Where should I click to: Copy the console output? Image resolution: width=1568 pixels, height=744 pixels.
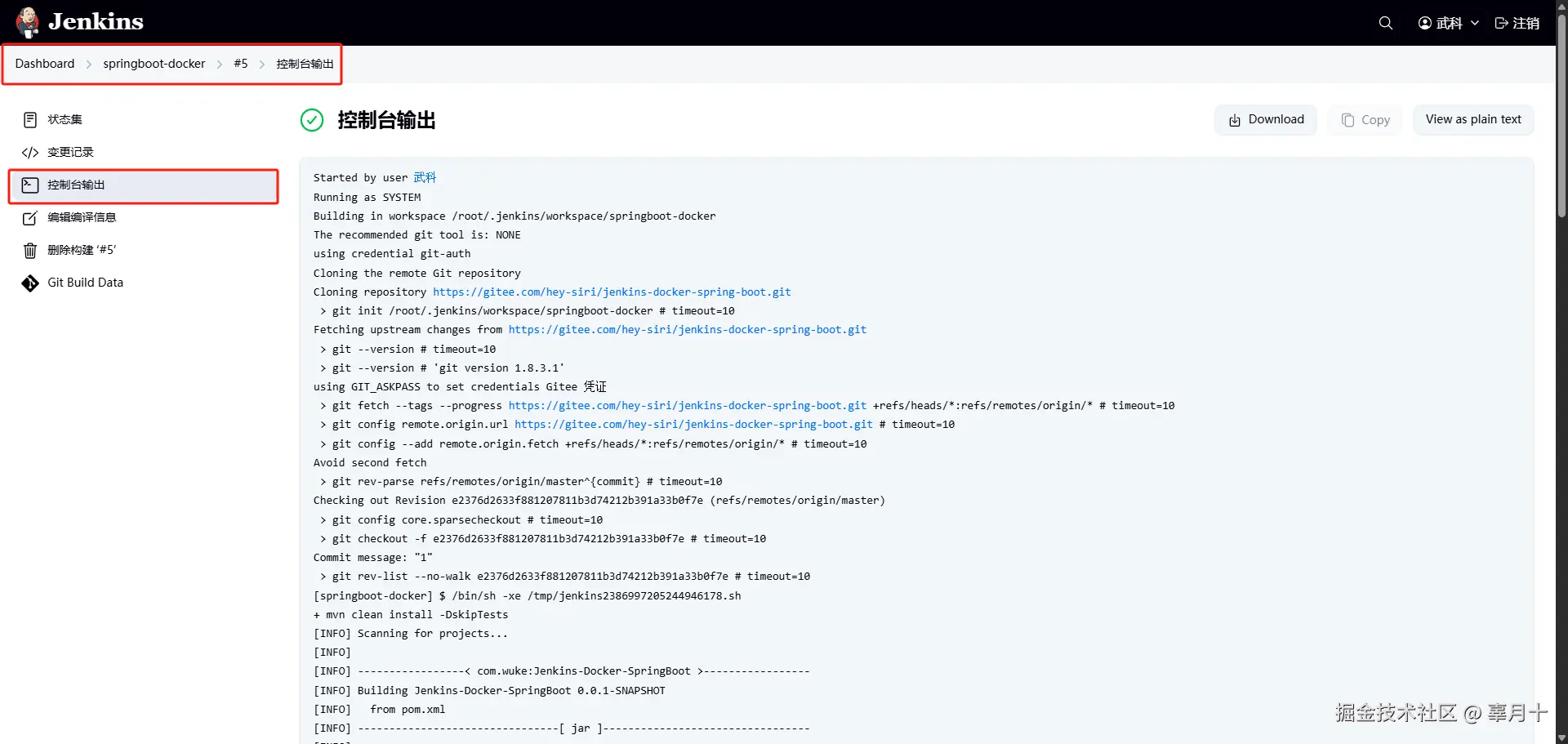click(x=1365, y=120)
